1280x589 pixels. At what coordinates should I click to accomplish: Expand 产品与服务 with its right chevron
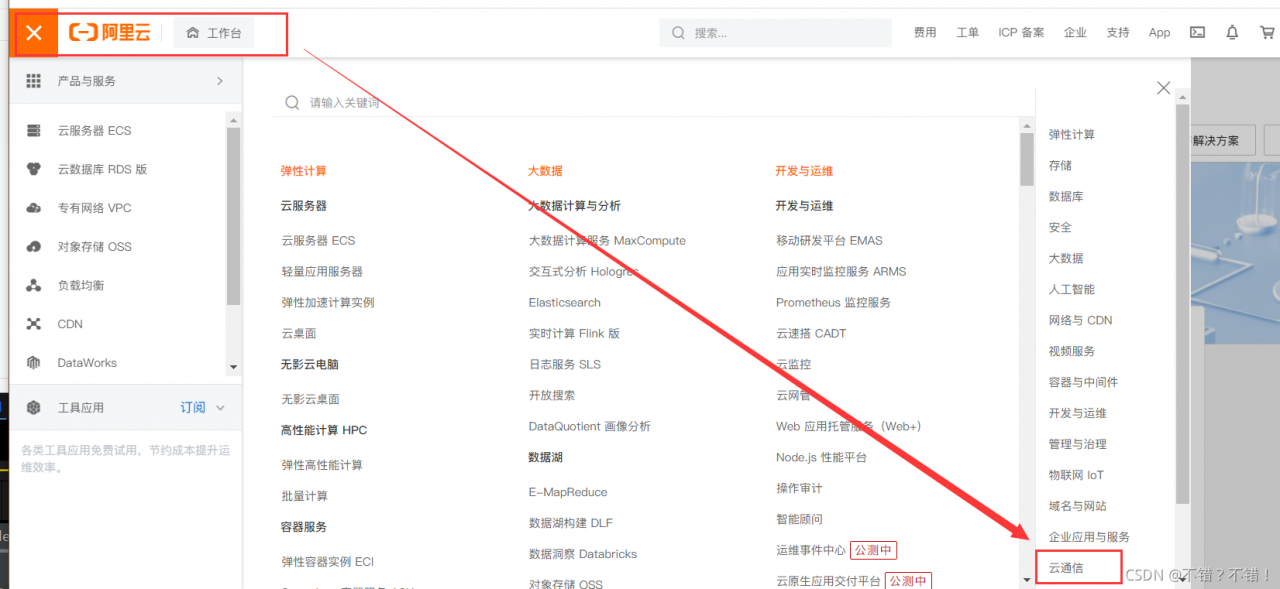pos(219,81)
